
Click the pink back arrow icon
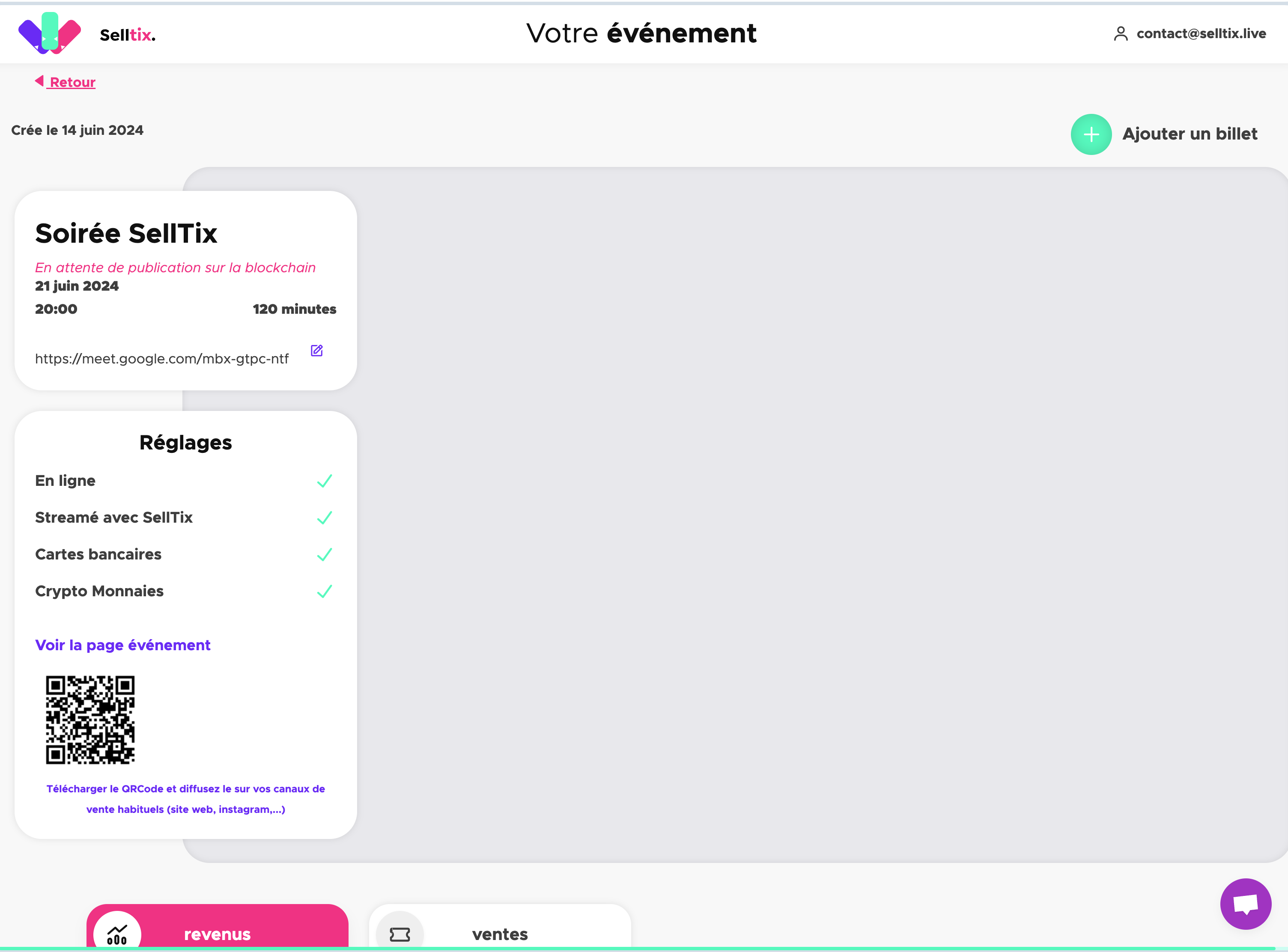point(39,81)
